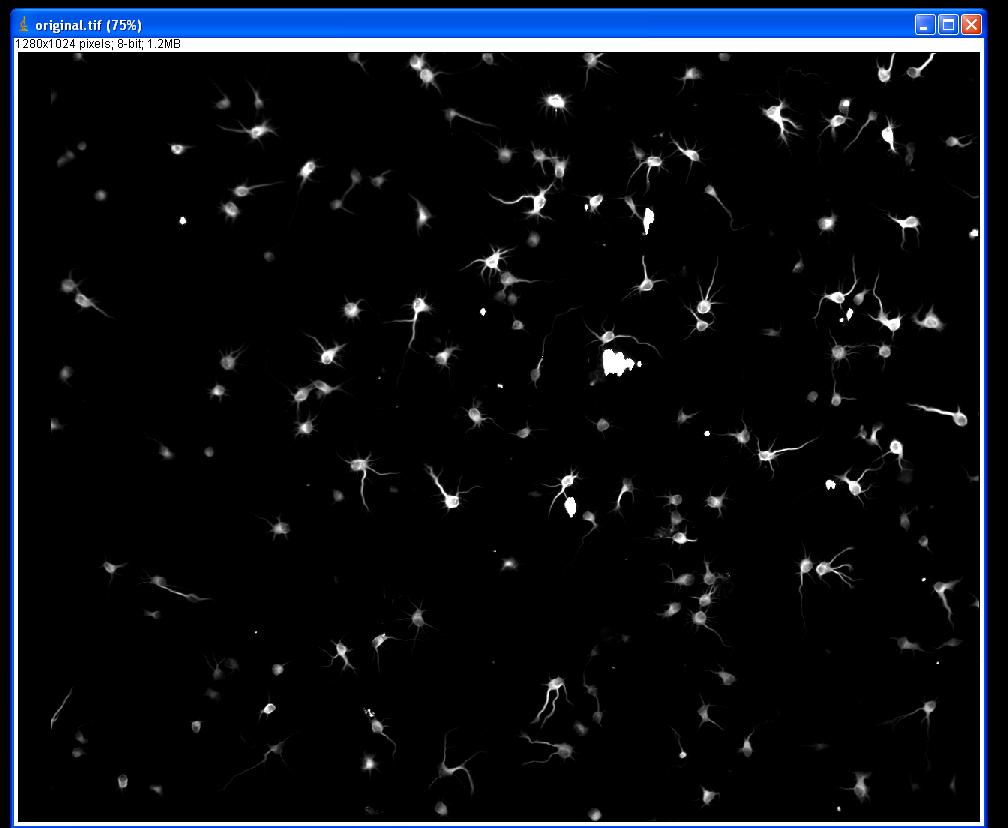Viewport: 1008px width, 828px height.
Task: Click the bright round cell at top center
Action: click(556, 101)
